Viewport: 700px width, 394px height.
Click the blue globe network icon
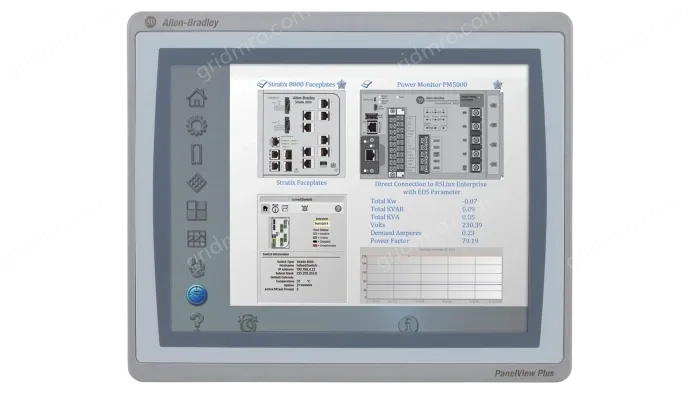point(197,295)
